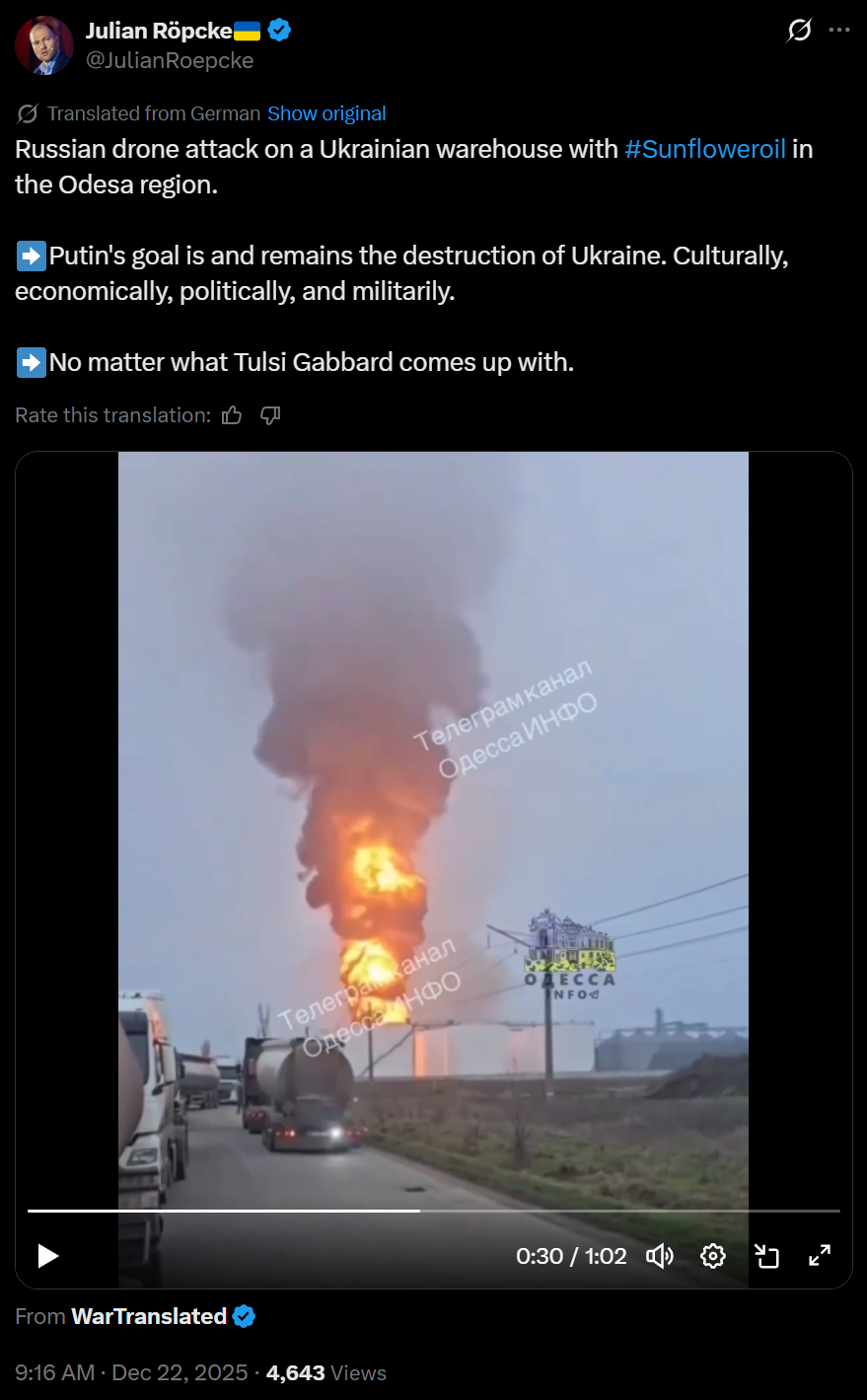This screenshot has width=867, height=1400.
Task: Rate translation with thumbs up
Action: coord(232,415)
